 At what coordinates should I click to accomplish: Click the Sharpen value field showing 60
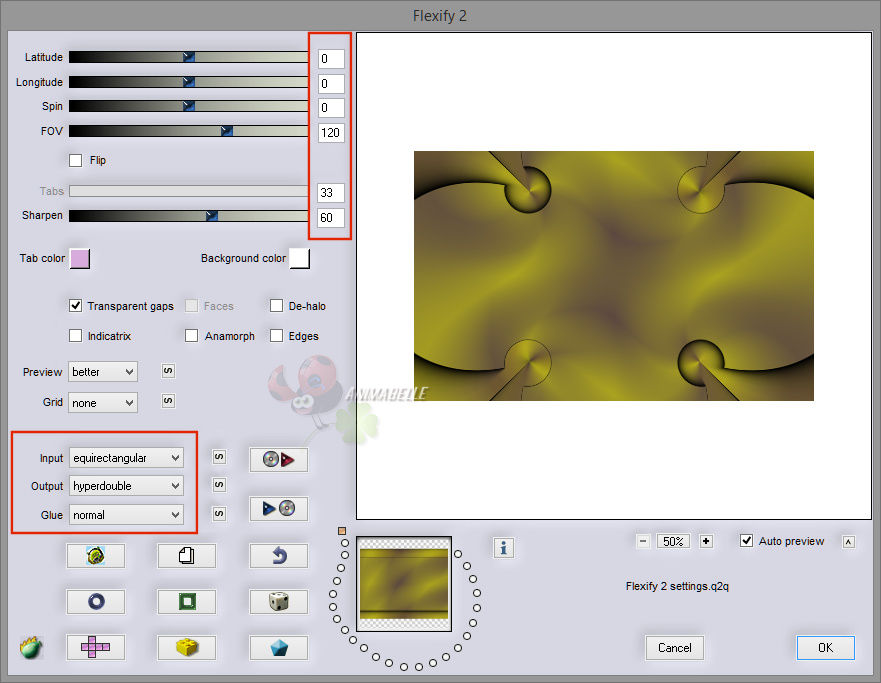331,217
